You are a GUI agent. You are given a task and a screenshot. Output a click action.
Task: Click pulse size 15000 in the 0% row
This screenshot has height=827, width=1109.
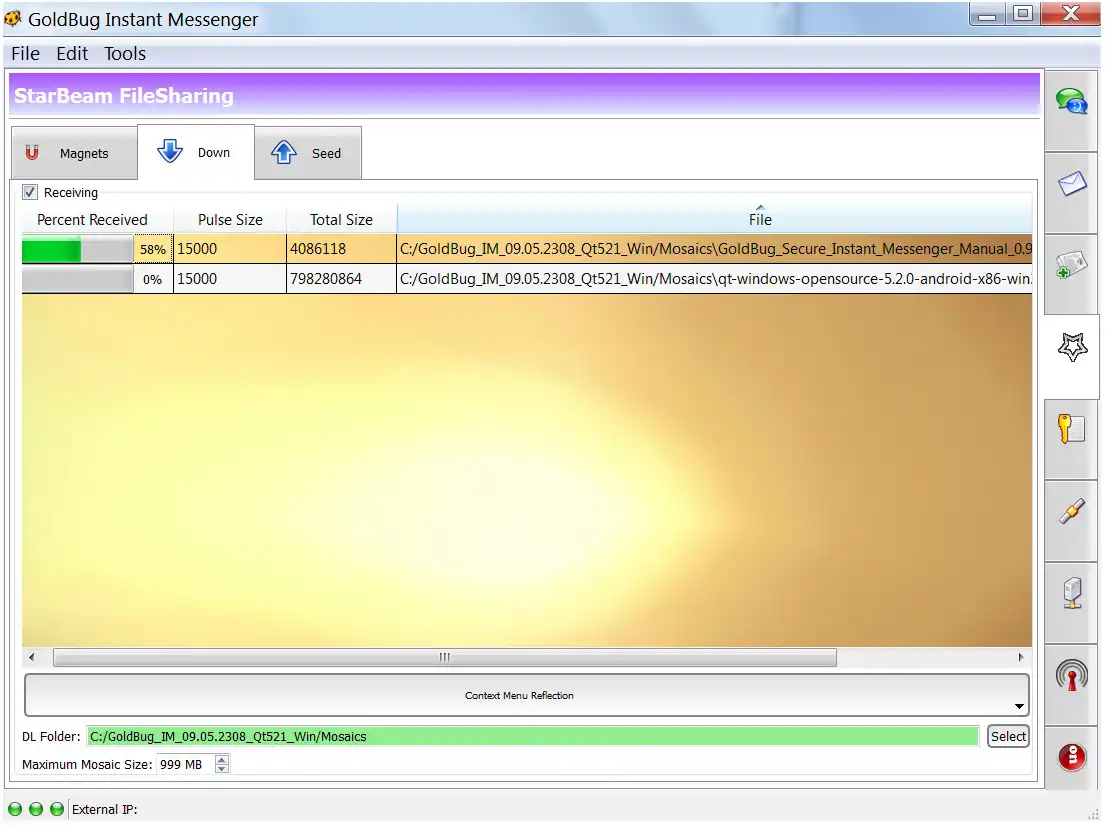coord(230,279)
